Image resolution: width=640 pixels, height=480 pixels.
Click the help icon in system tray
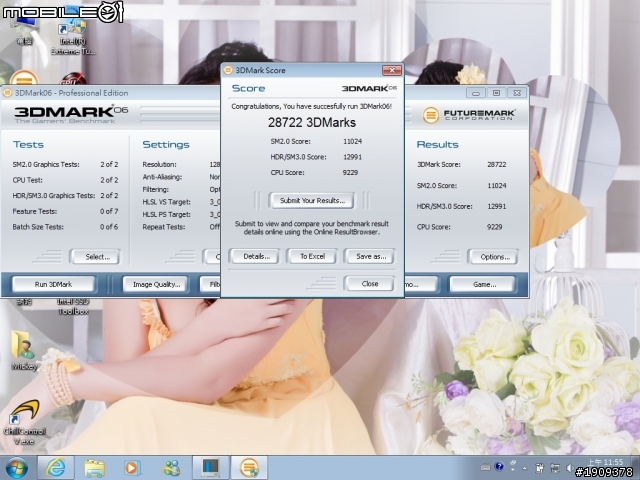point(498,467)
